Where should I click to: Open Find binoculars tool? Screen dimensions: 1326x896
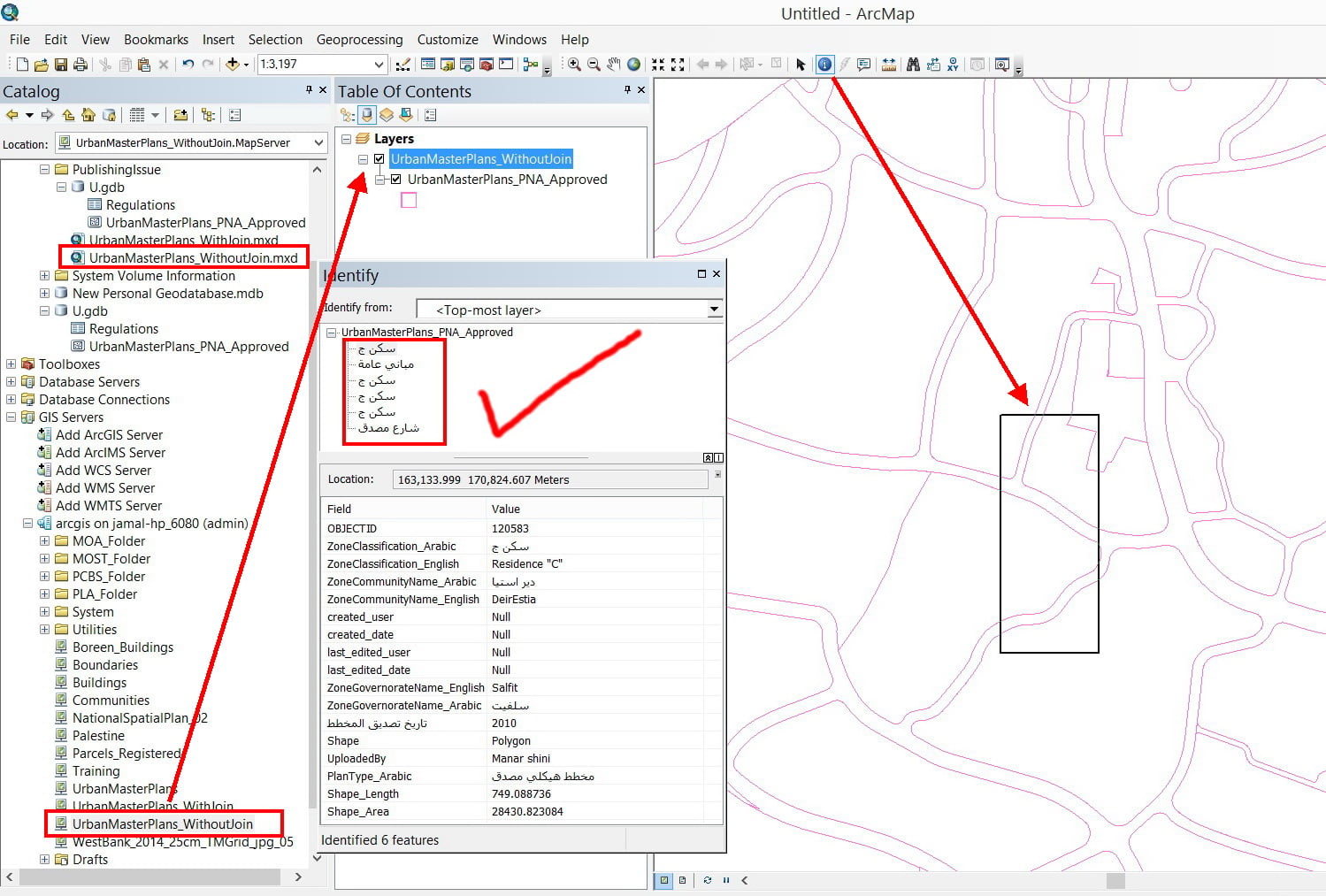coord(913,65)
